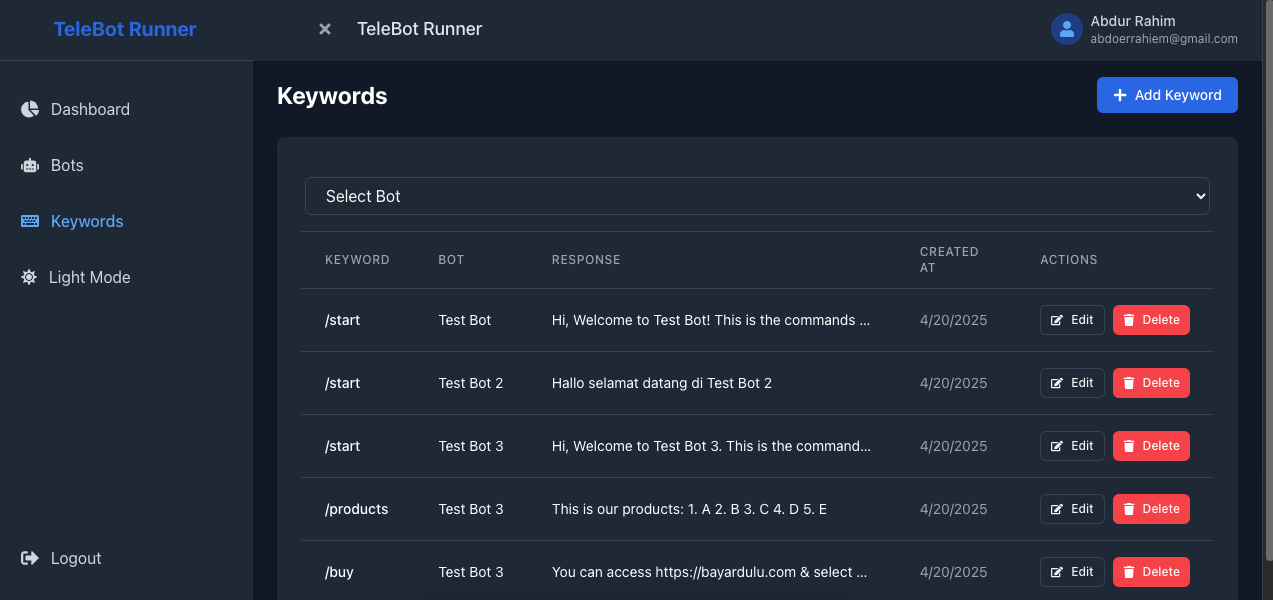
Task: Click the Bots robot icon in sidebar
Action: (30, 166)
